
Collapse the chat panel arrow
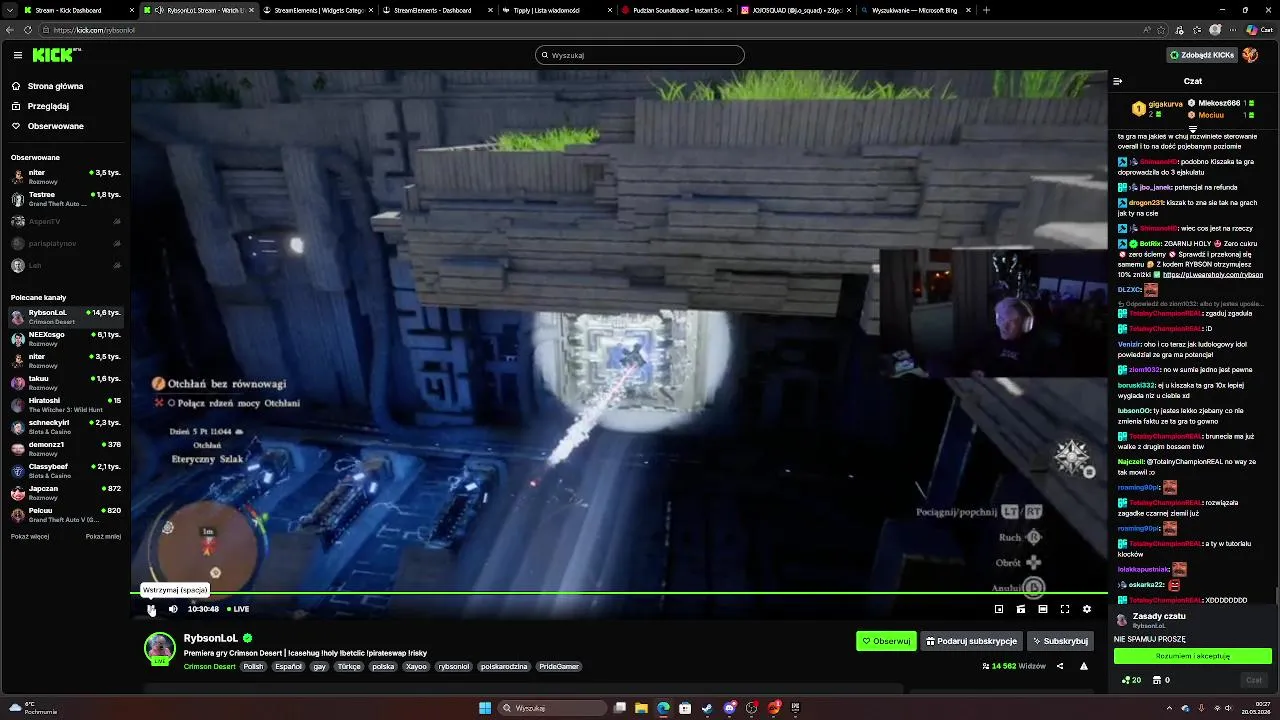tap(1118, 81)
